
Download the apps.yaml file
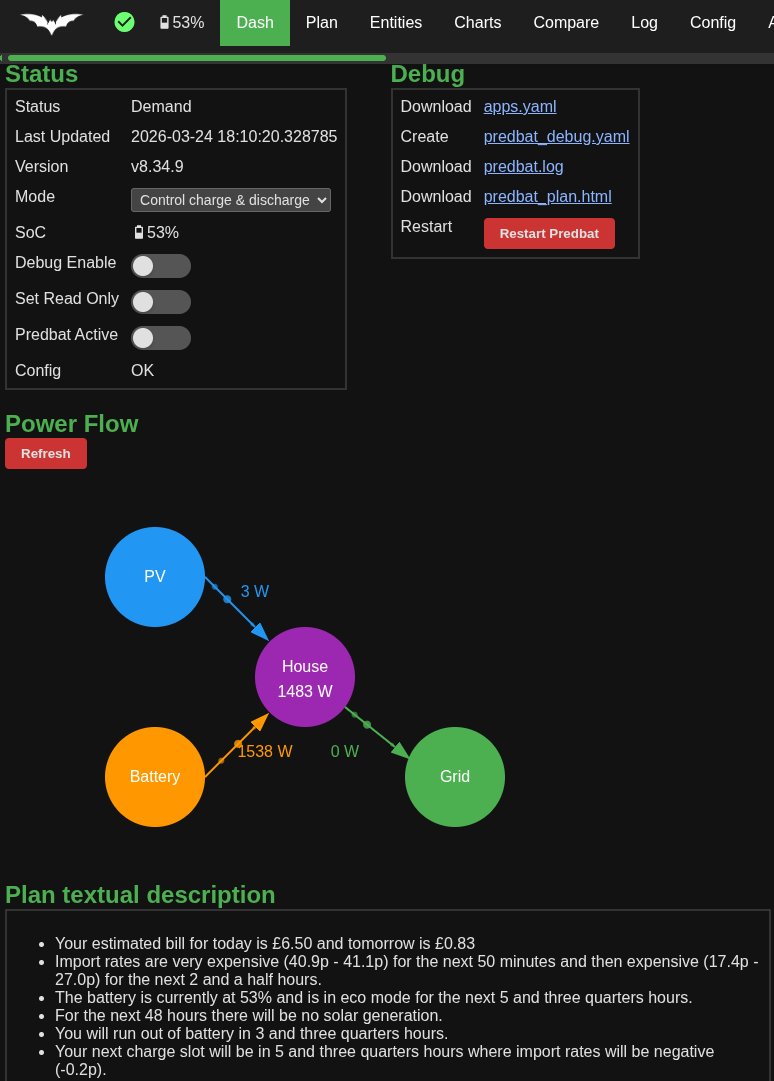[520, 106]
